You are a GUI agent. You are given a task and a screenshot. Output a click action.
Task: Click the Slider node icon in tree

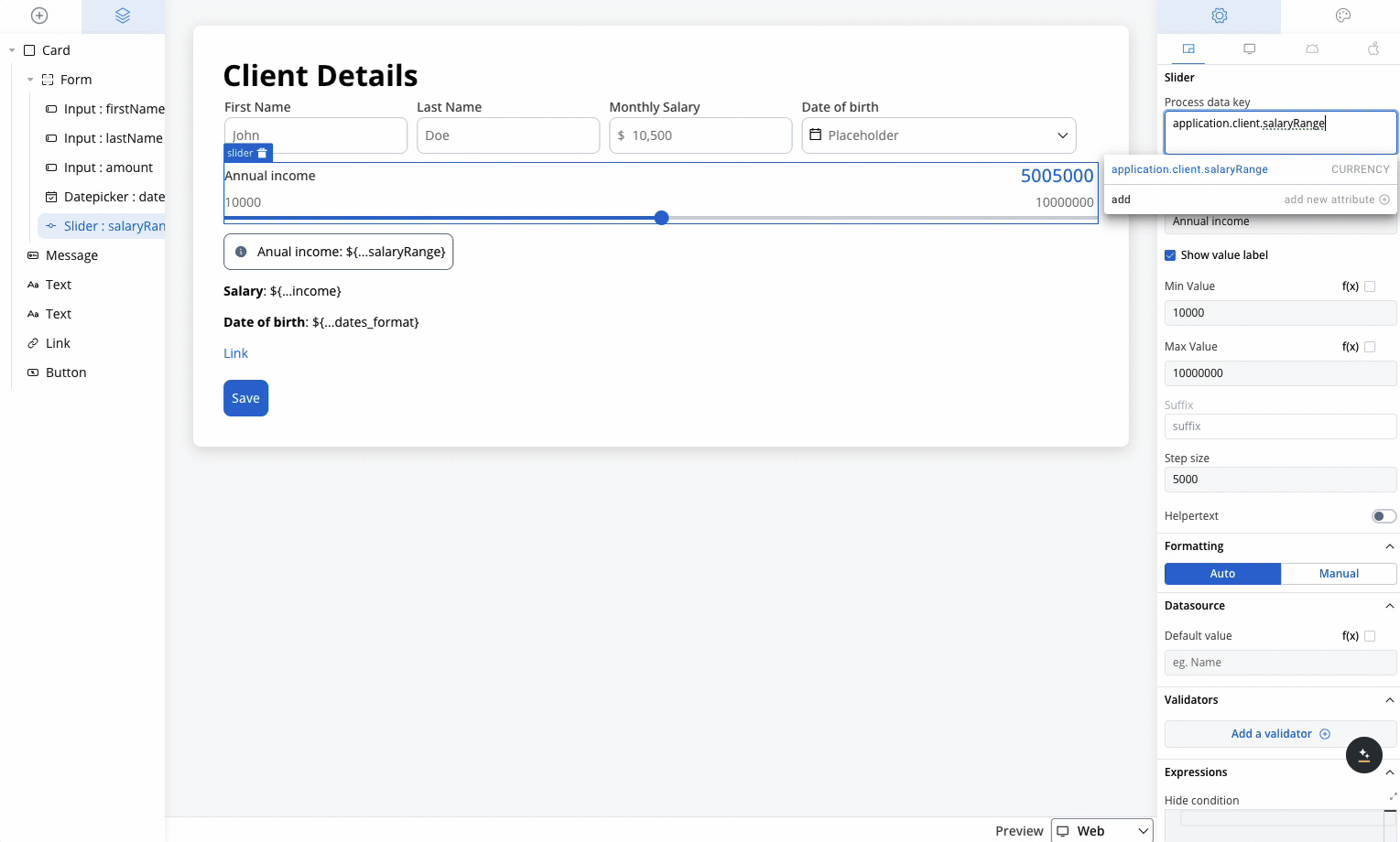(51, 226)
